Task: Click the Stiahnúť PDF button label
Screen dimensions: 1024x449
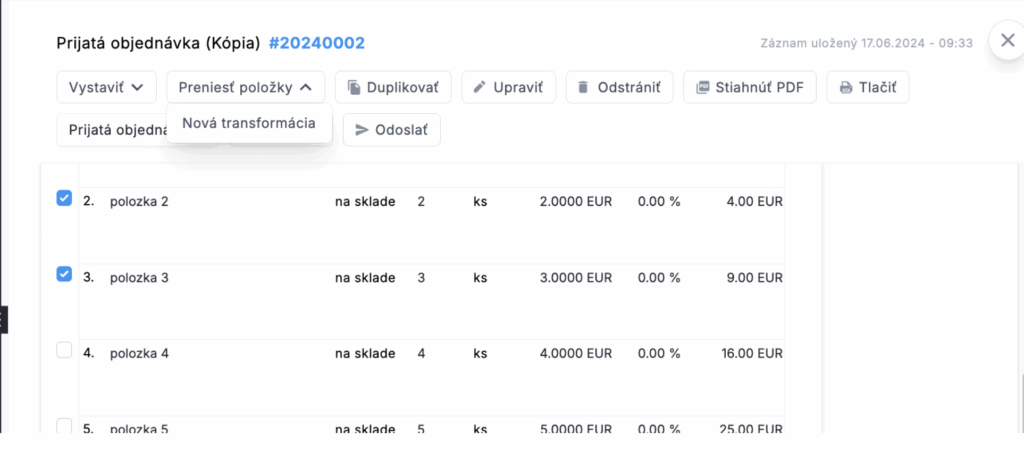Action: click(x=759, y=87)
